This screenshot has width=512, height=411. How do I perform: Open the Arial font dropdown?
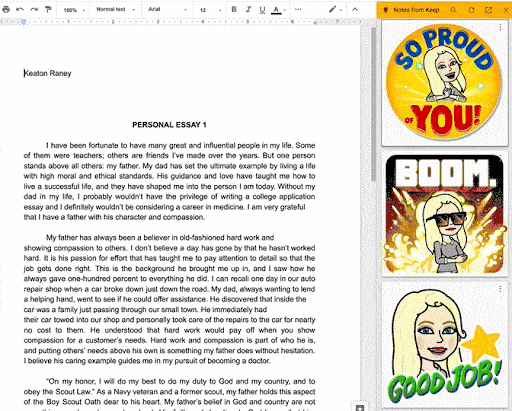[167, 9]
